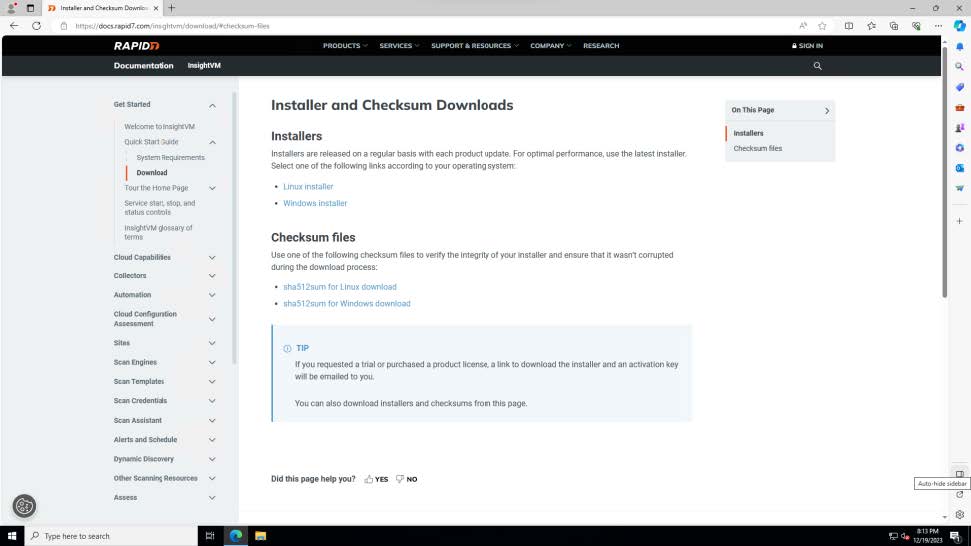Open SUPPORT & RESOURCES menu

(474, 46)
